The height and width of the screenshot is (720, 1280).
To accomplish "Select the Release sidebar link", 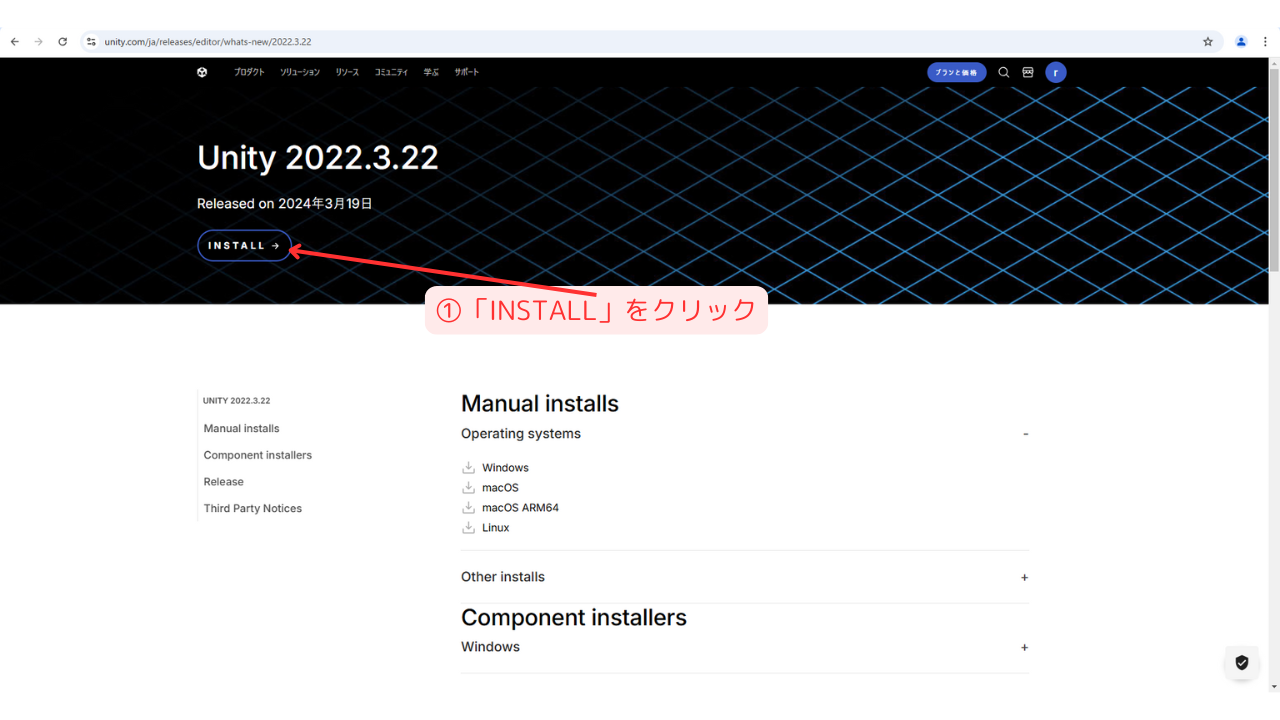I will tap(223, 481).
